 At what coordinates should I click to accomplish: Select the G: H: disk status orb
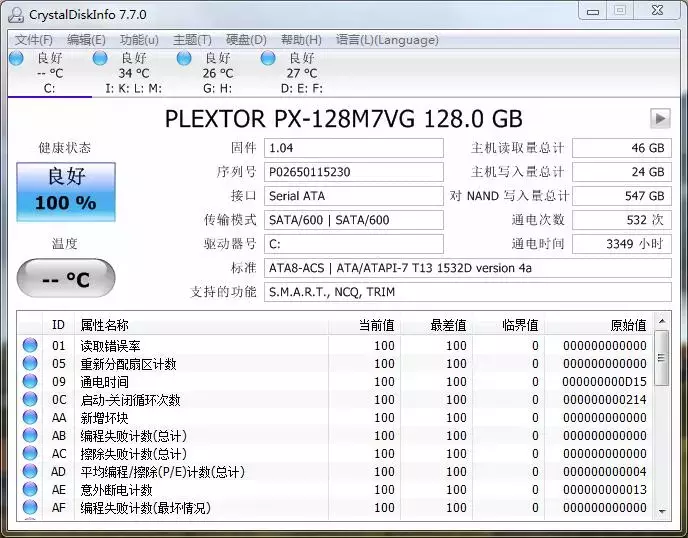point(184,59)
